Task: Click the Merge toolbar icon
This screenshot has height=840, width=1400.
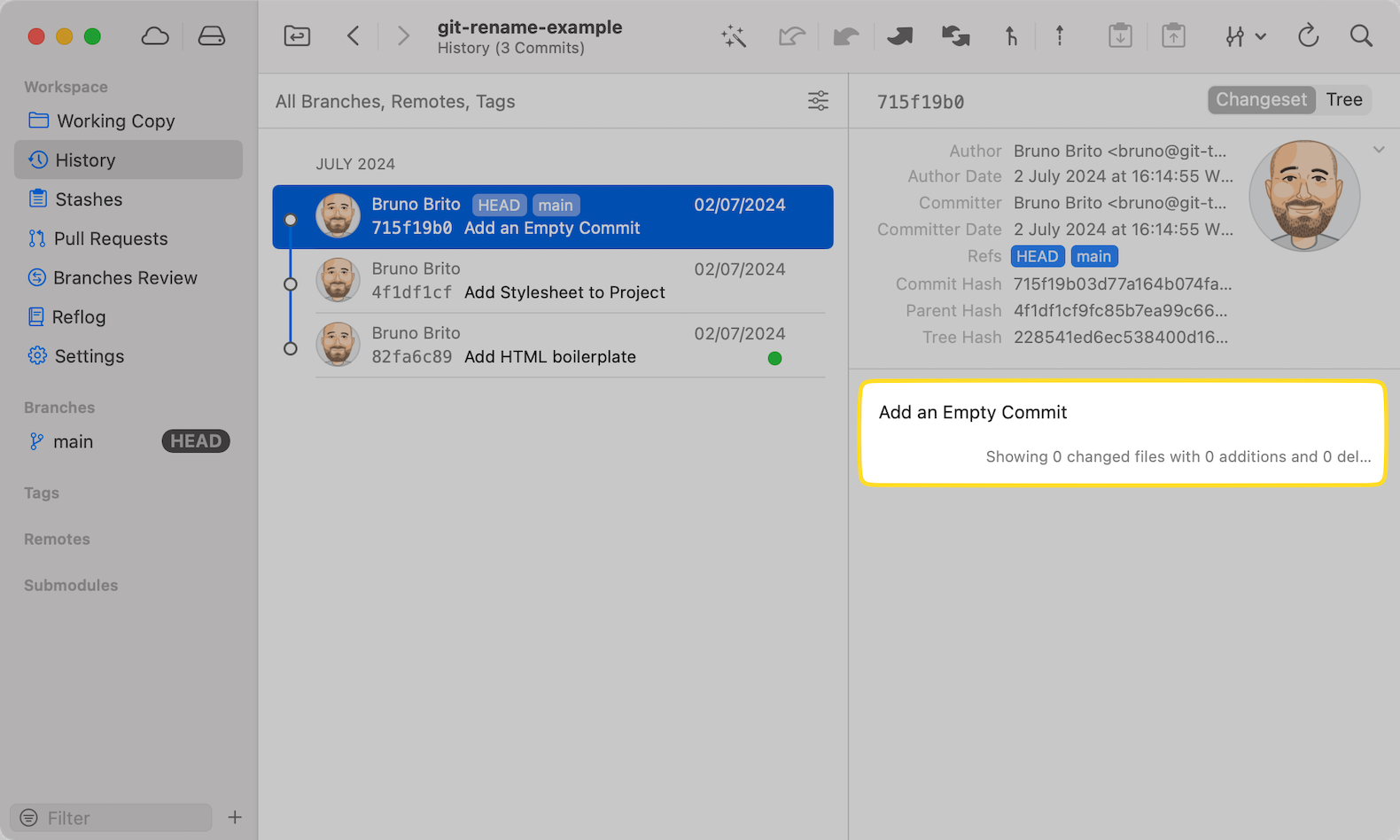Action: coord(900,36)
